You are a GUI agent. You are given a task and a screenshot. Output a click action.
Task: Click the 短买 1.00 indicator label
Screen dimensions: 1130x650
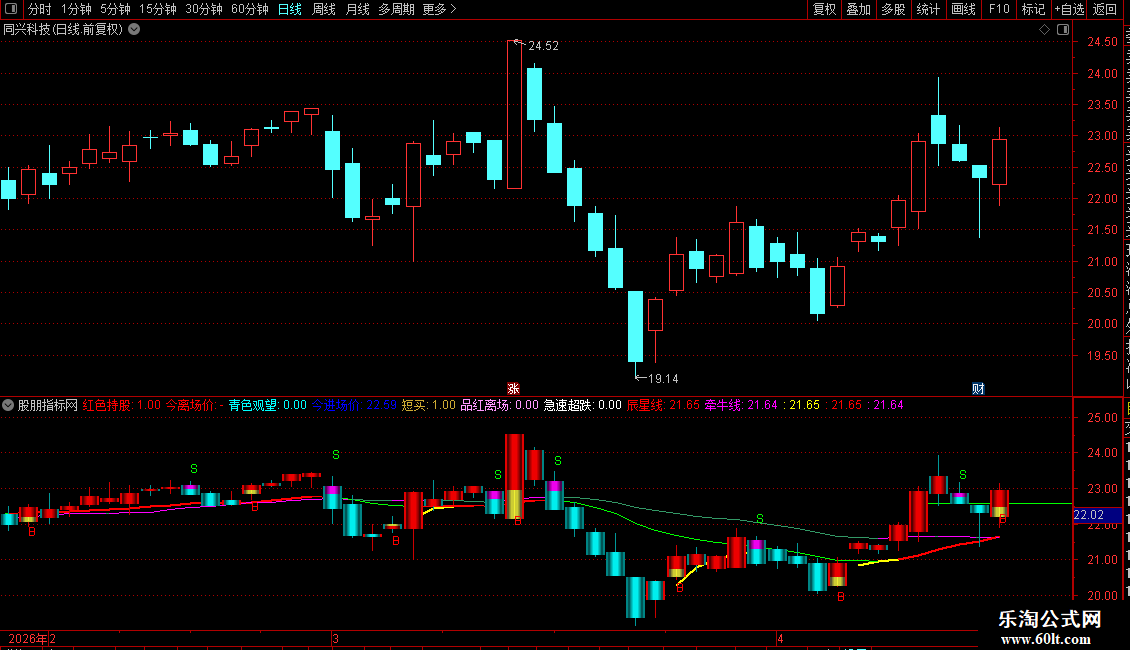(428, 405)
